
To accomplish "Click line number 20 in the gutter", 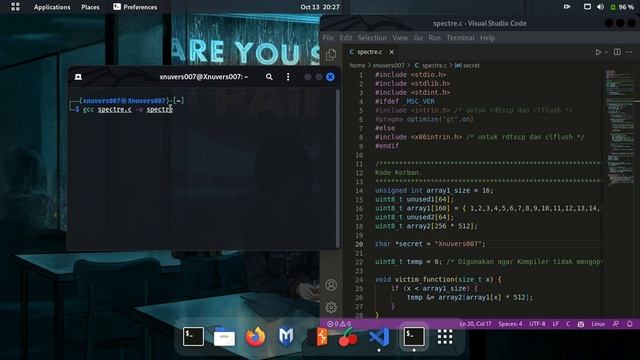I will [x=359, y=244].
